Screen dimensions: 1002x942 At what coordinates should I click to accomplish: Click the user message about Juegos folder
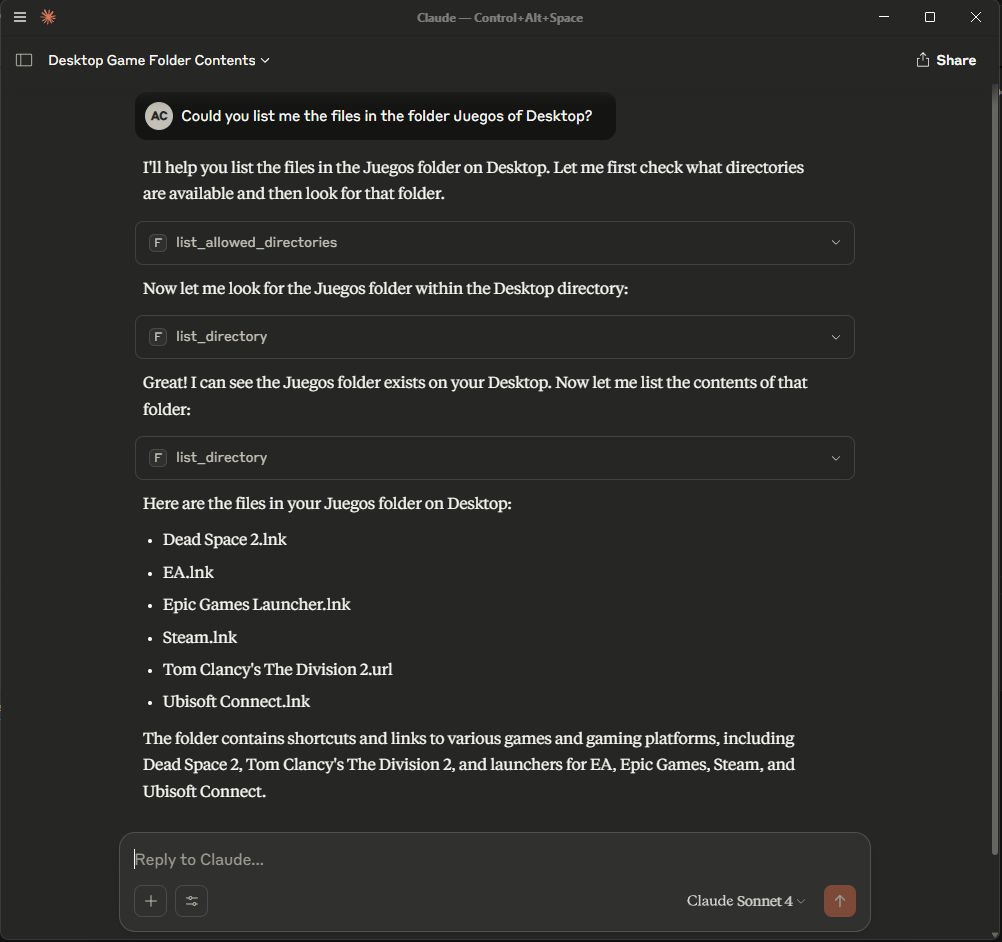386,116
